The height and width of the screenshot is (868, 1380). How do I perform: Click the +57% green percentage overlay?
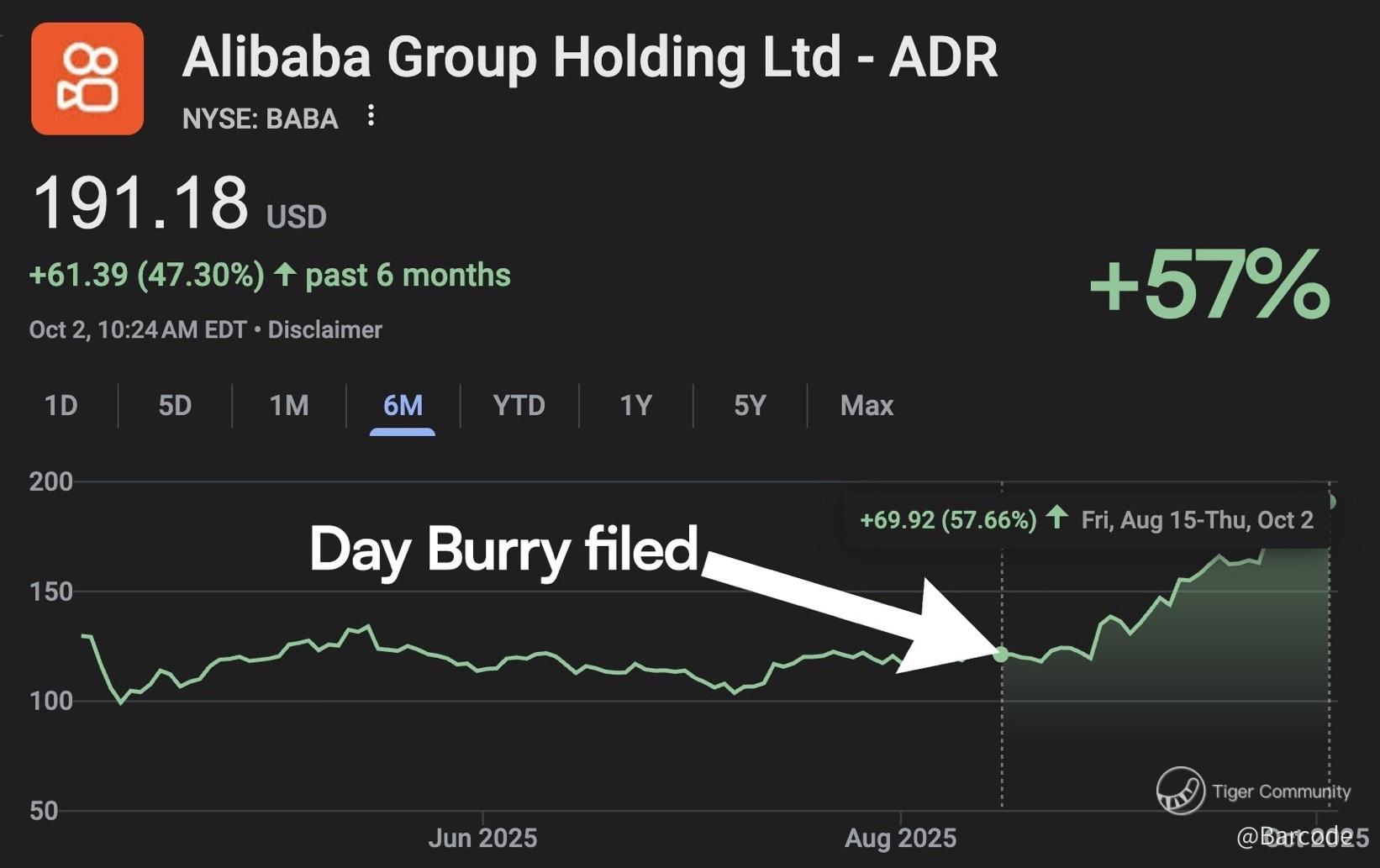point(1209,286)
